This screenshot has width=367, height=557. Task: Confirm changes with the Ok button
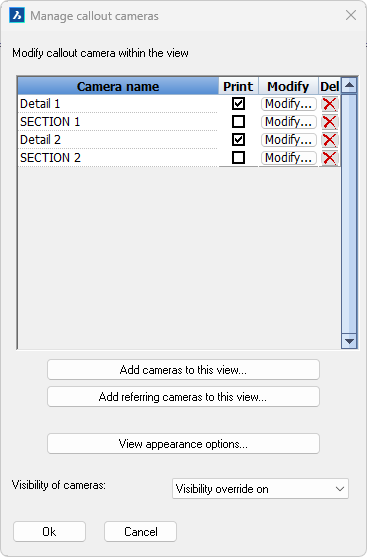click(49, 531)
